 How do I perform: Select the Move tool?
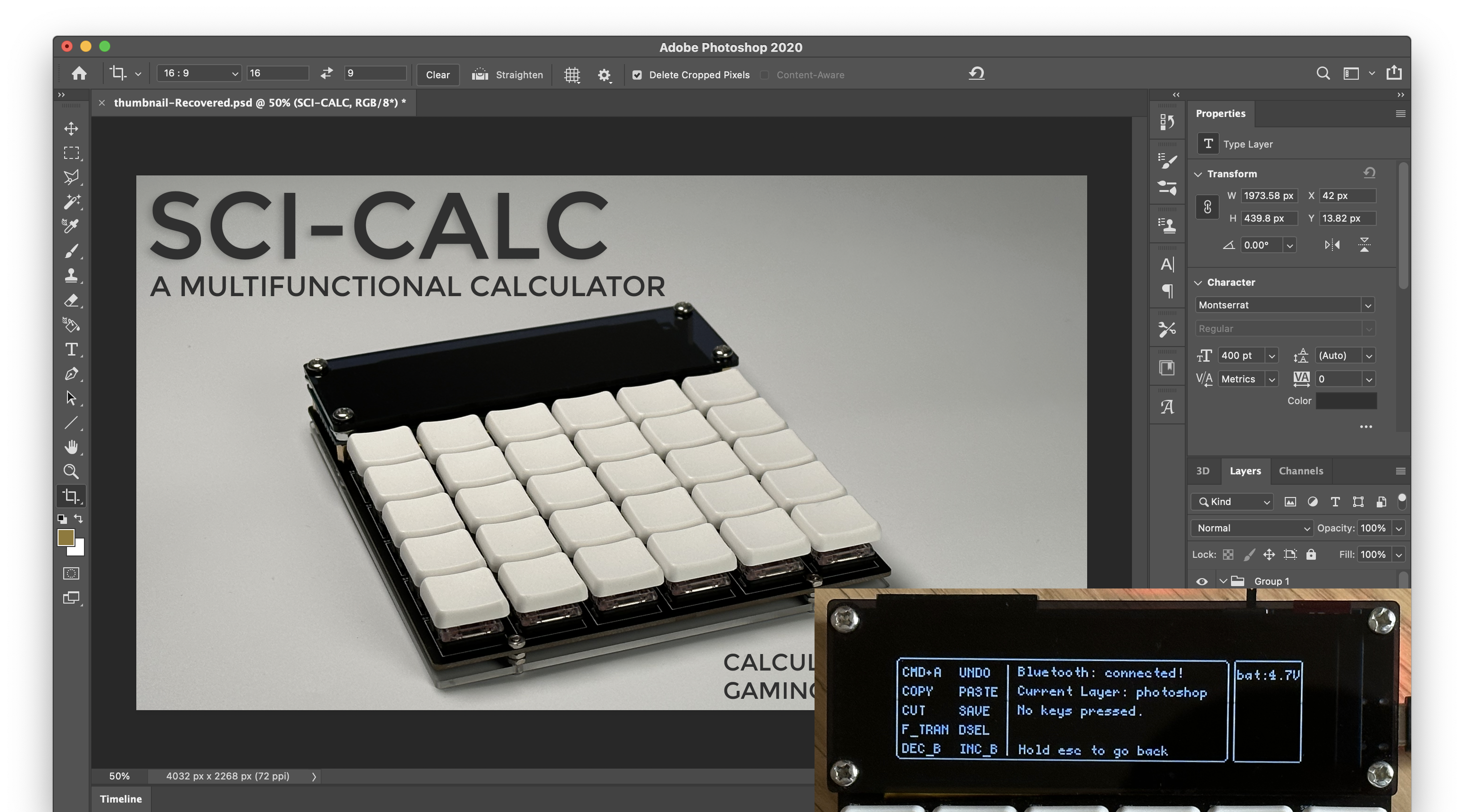tap(71, 128)
